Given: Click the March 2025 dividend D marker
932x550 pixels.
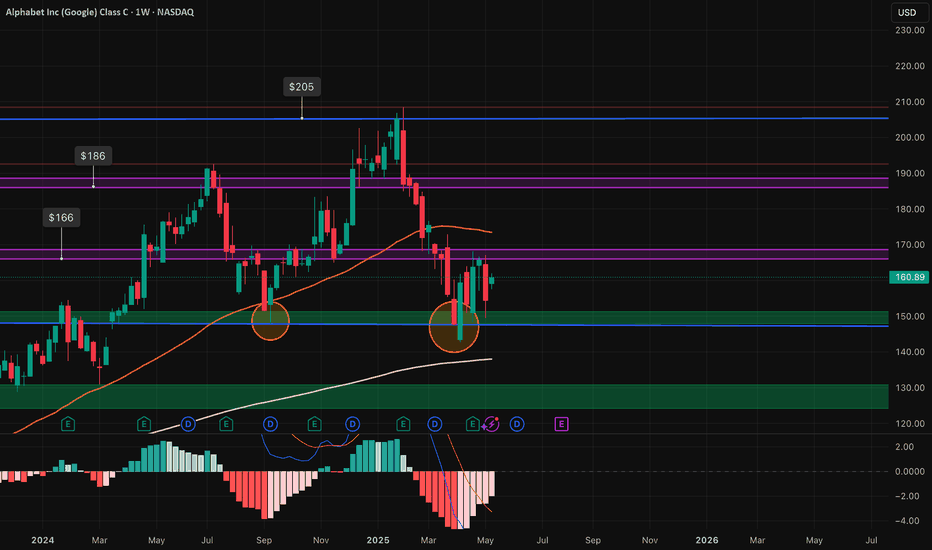Looking at the screenshot, I should [x=434, y=424].
